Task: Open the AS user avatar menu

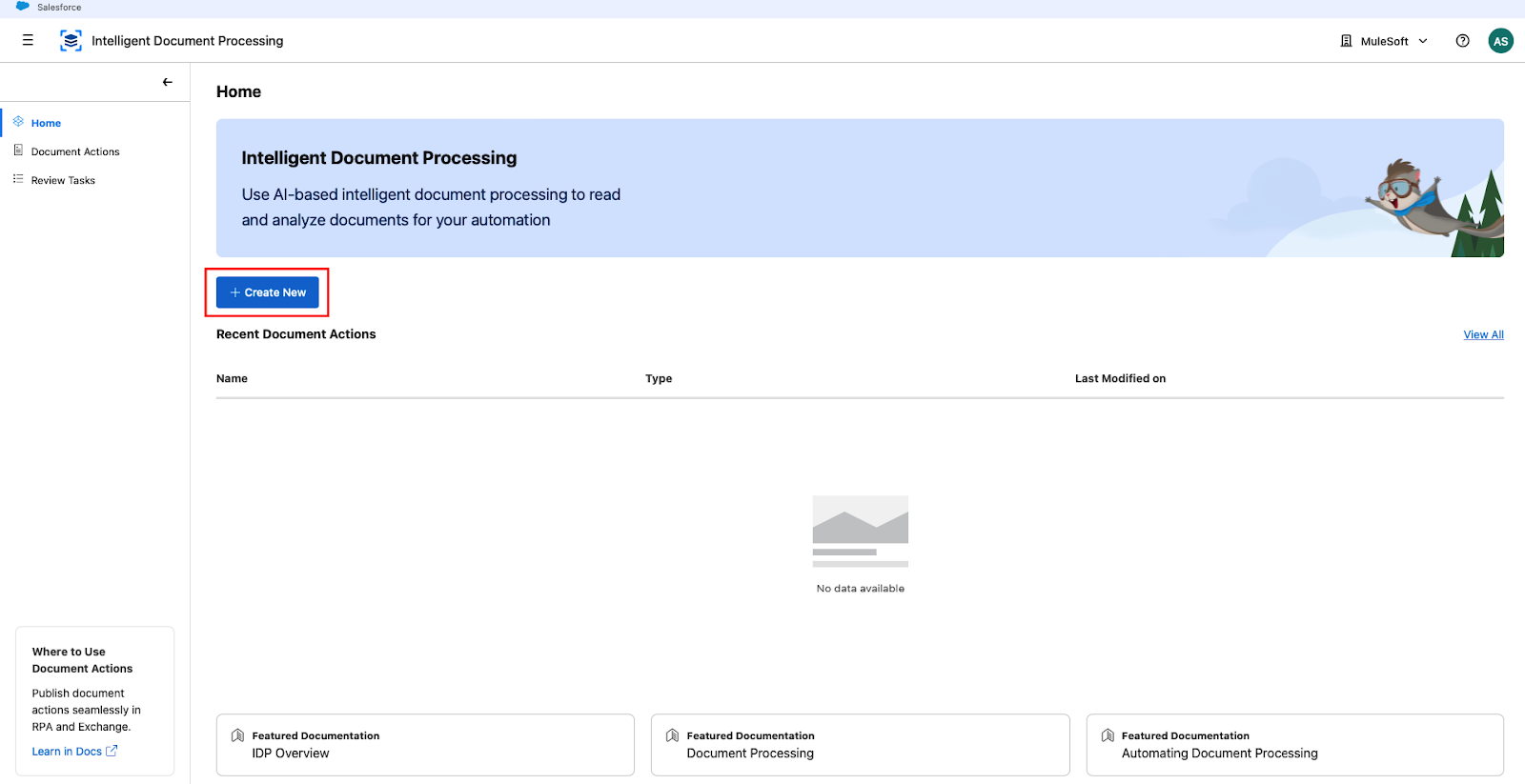Action: coord(1500,41)
